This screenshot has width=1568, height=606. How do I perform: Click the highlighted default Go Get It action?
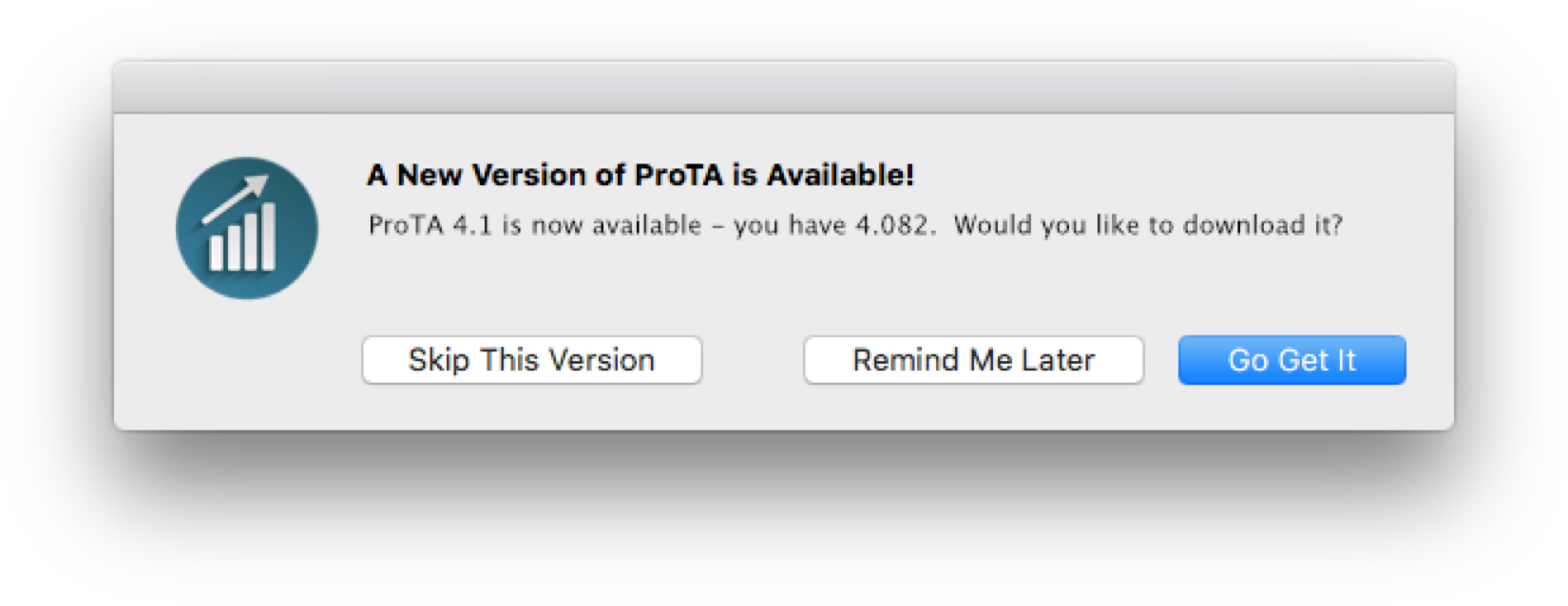click(x=1291, y=360)
